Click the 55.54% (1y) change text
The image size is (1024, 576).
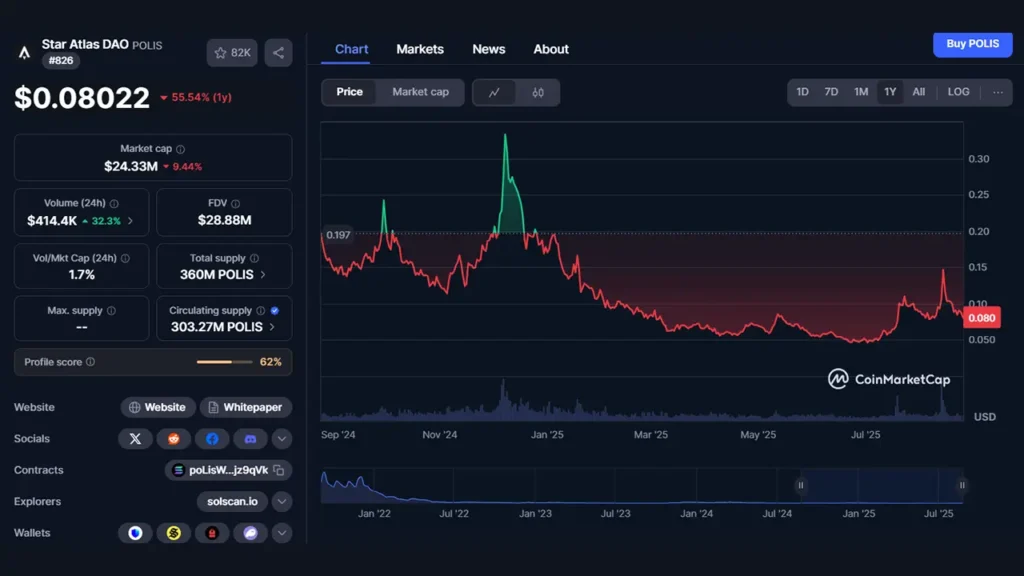click(201, 97)
